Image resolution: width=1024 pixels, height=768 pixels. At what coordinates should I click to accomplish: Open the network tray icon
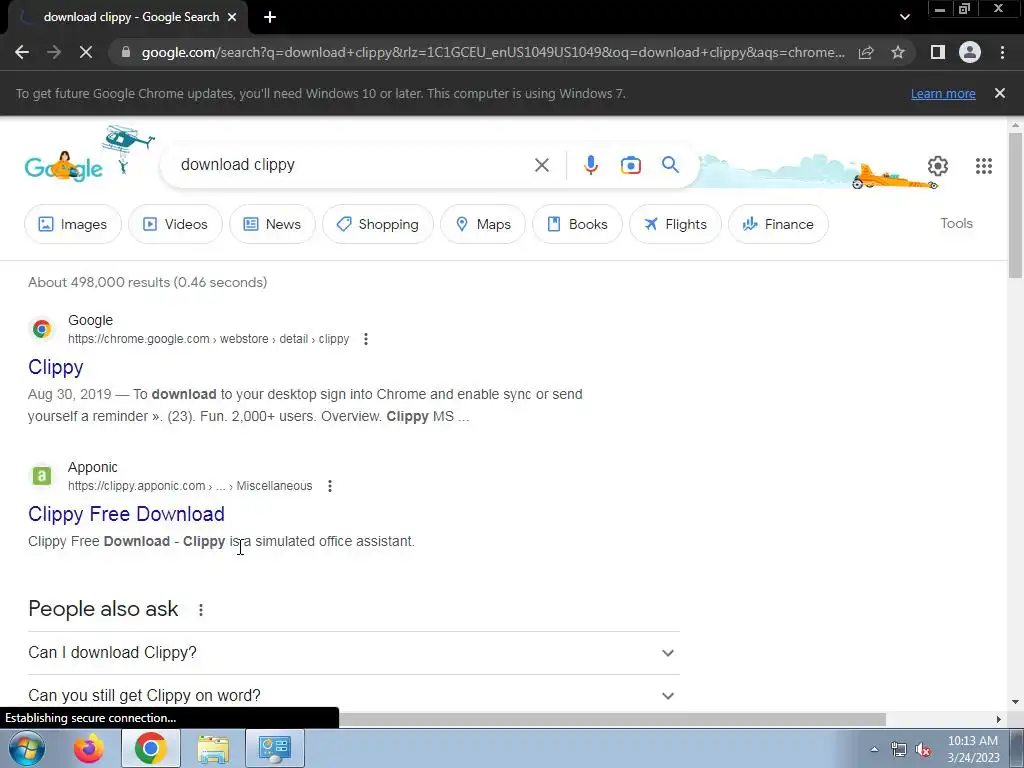[899, 750]
